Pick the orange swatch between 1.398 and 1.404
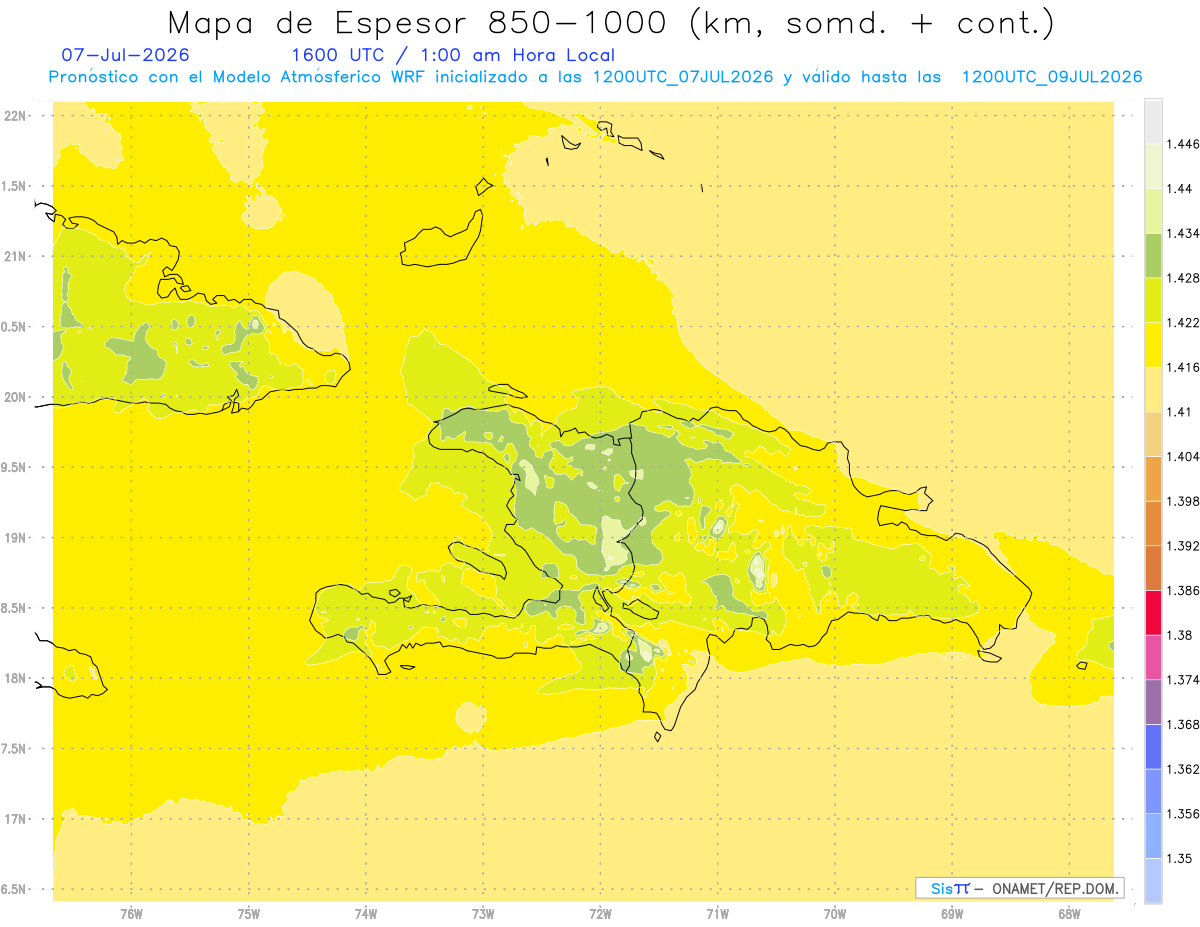This screenshot has width=1200, height=927. coord(1153,479)
